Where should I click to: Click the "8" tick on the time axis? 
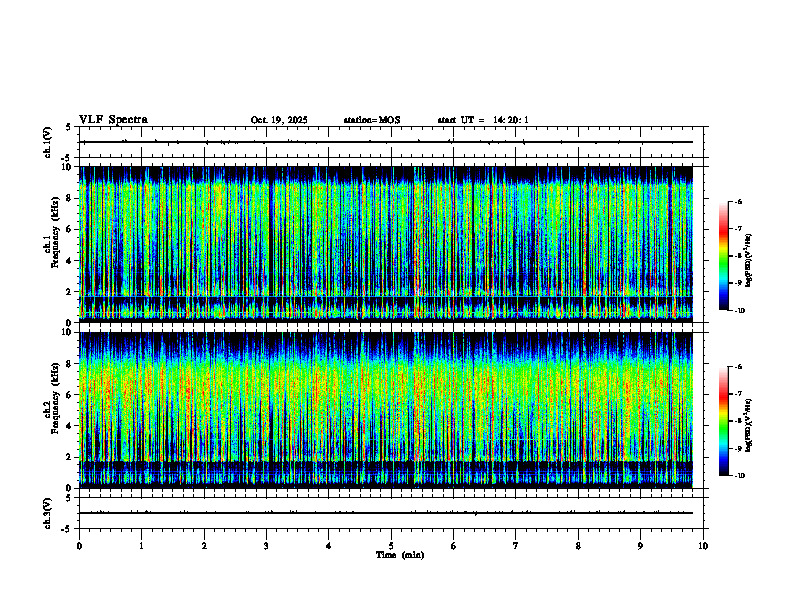(578, 546)
